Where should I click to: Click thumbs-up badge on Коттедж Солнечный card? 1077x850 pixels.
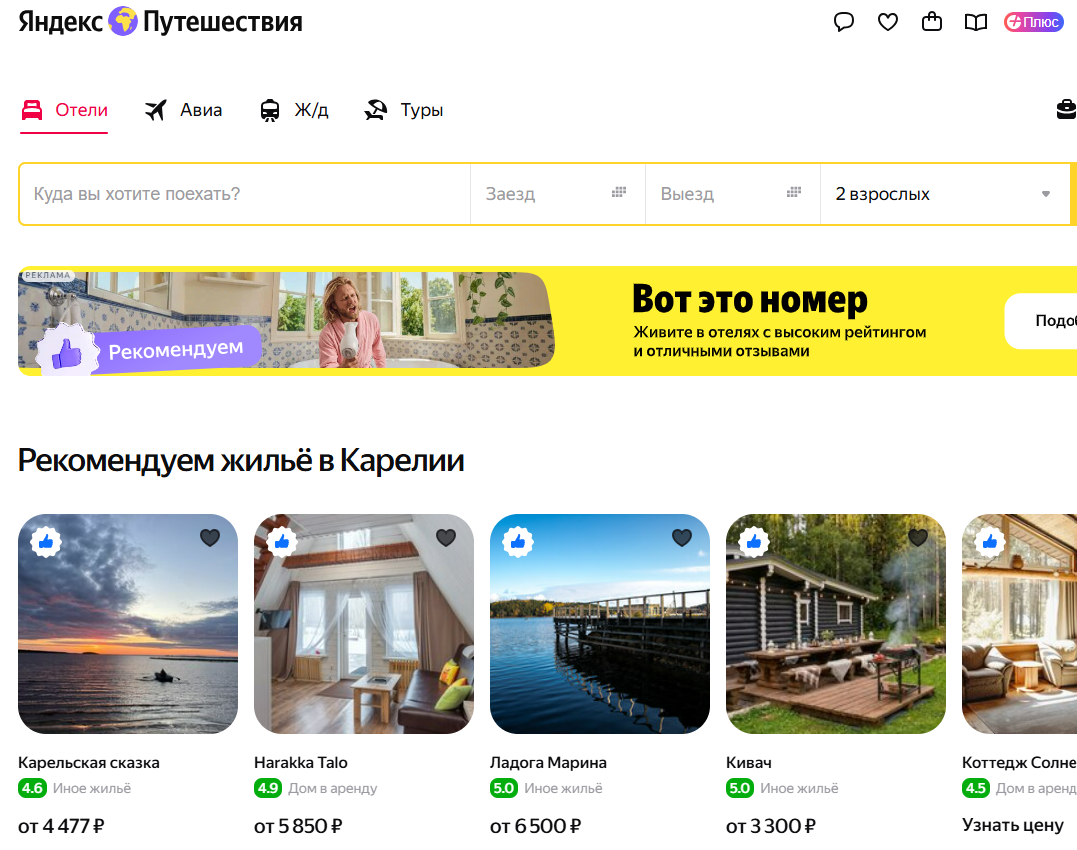[x=990, y=542]
